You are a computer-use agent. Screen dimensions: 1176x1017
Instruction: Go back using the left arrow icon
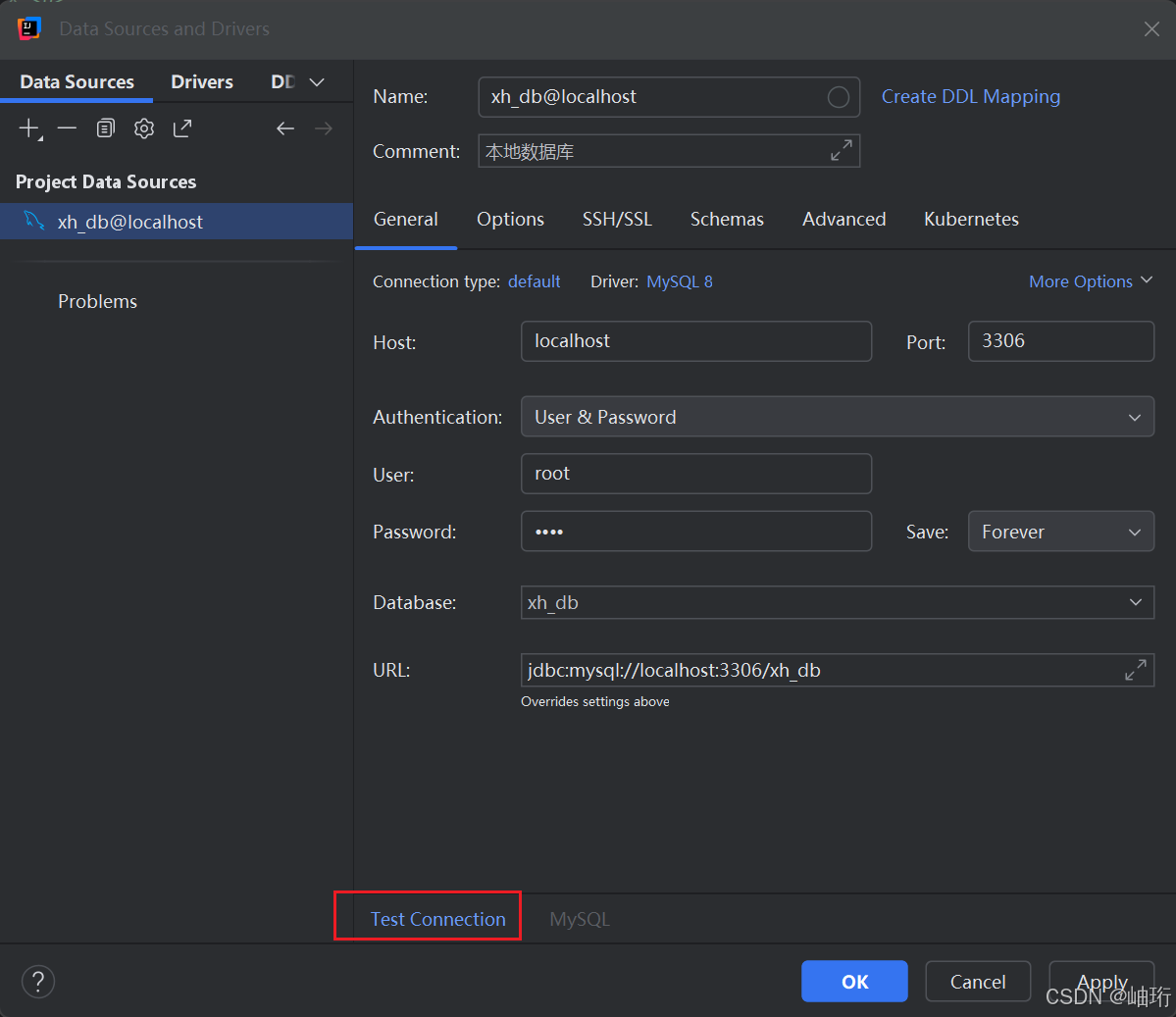[285, 128]
